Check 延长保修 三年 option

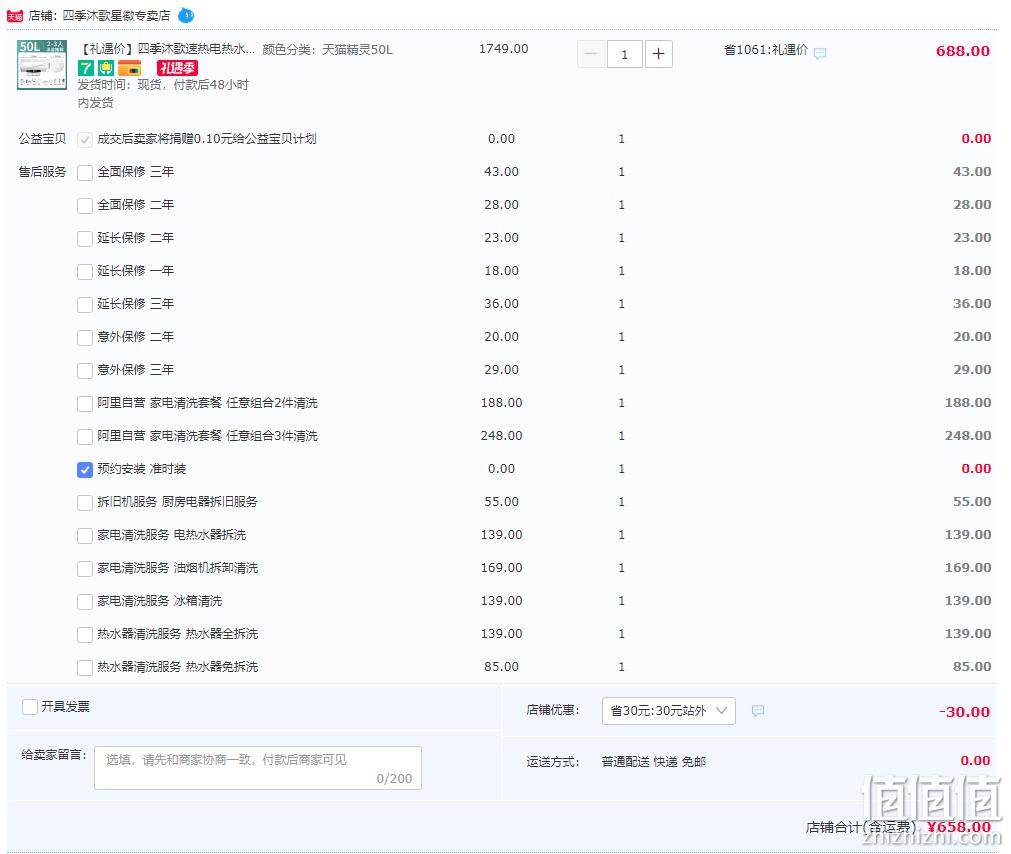84,304
